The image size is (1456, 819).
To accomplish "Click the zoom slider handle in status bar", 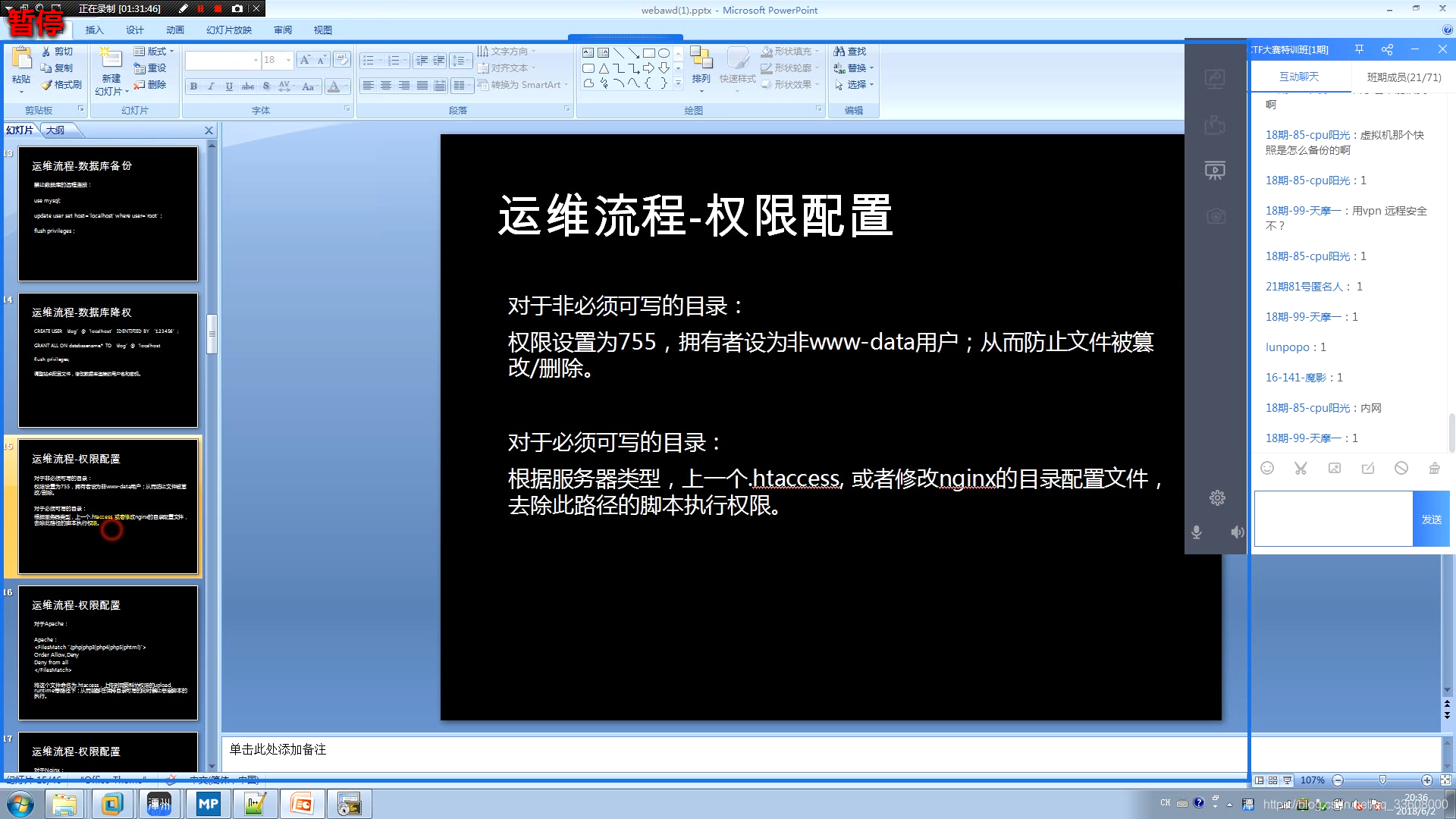I will pos(1382,780).
